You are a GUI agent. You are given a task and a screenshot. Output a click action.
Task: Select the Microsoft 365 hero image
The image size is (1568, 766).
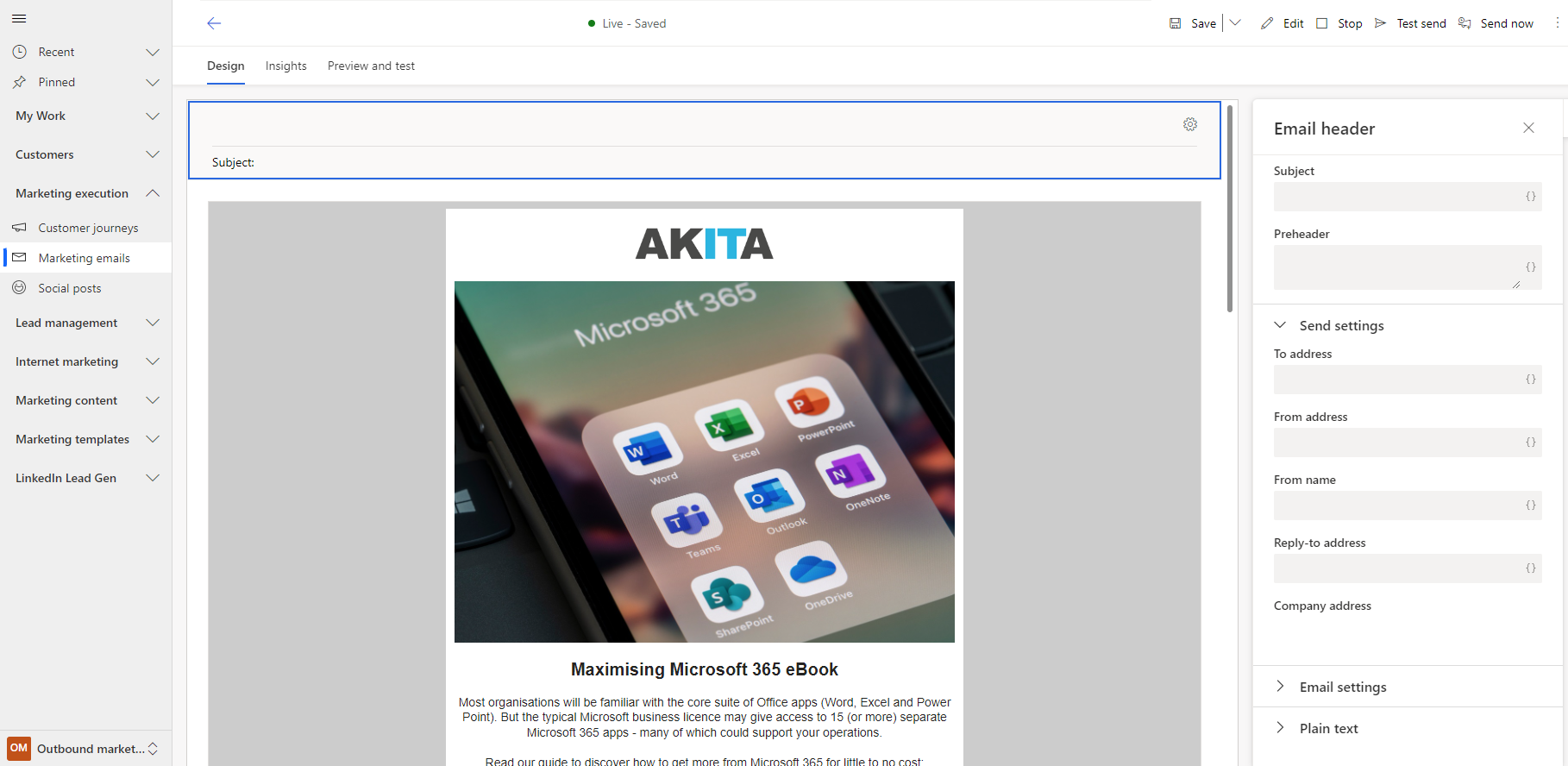[x=704, y=461]
